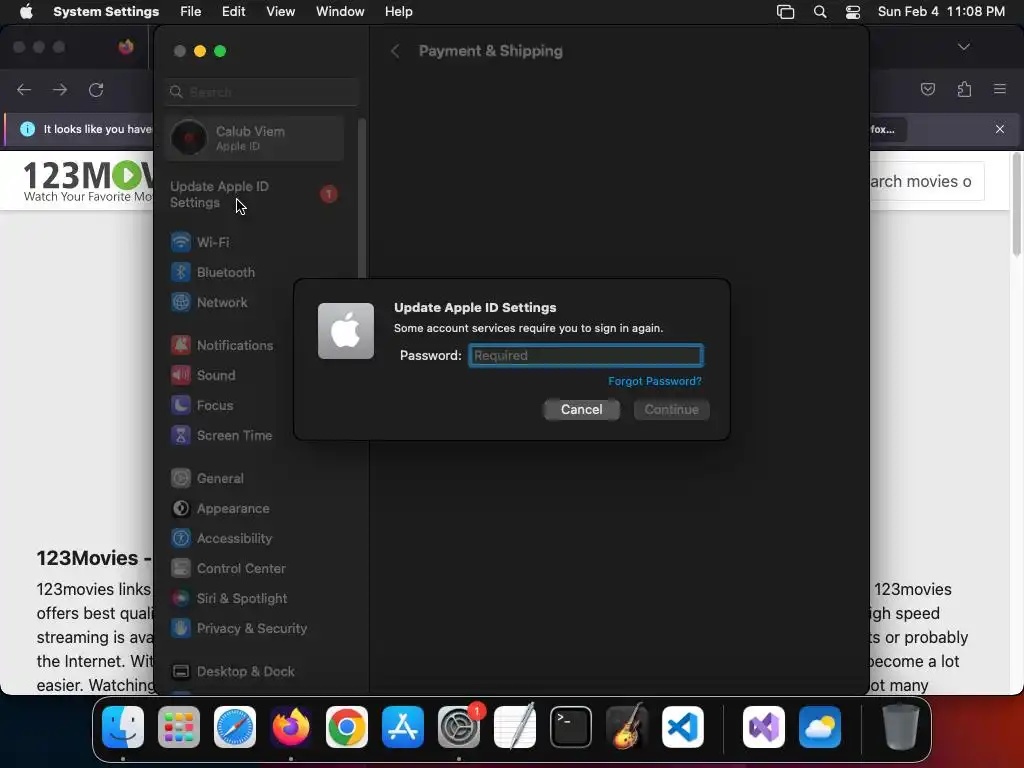Open the cloud weather app in Dock
The image size is (1024, 768).
point(820,727)
